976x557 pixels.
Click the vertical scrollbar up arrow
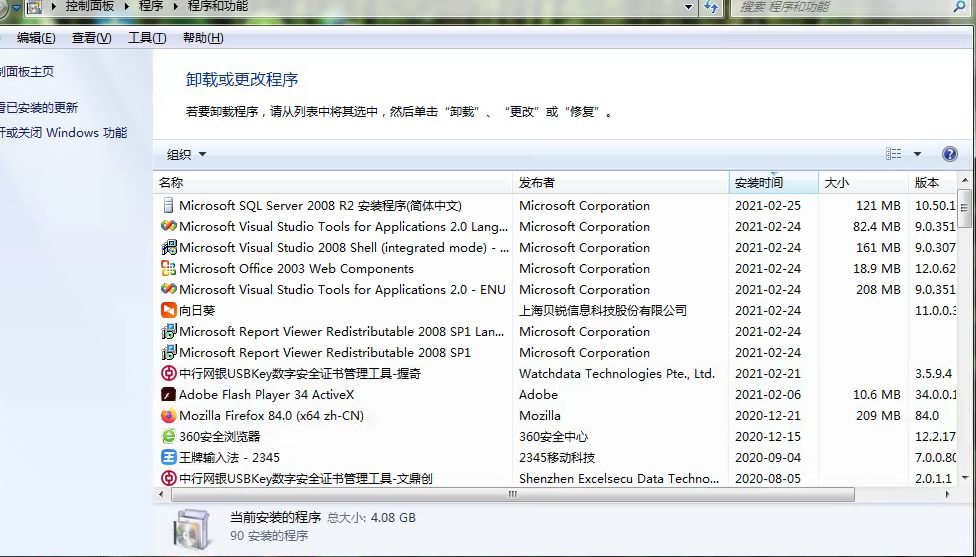[965, 180]
